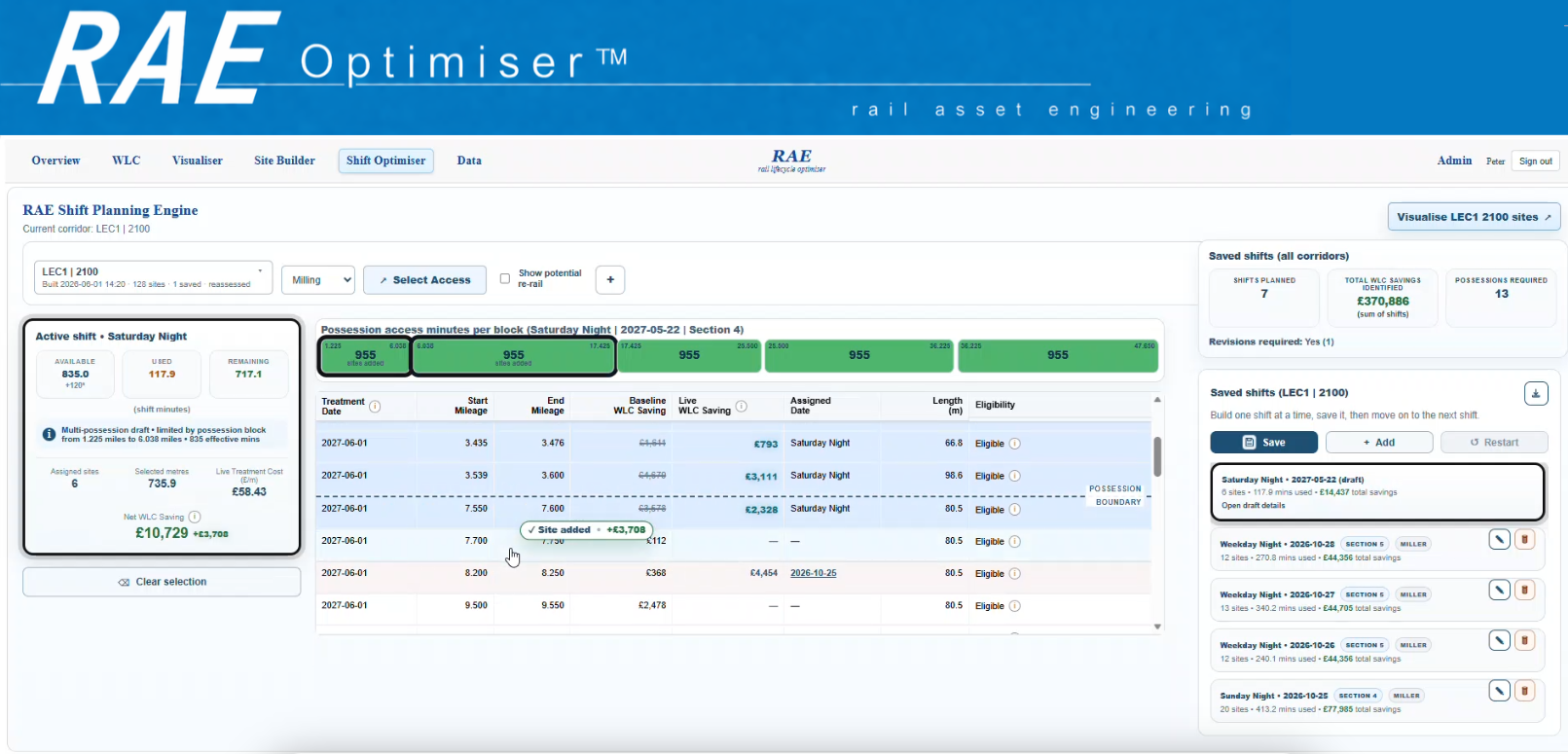Delete the Weekday Night 2026-10-26 shift
1568x754 pixels.
(x=1524, y=640)
